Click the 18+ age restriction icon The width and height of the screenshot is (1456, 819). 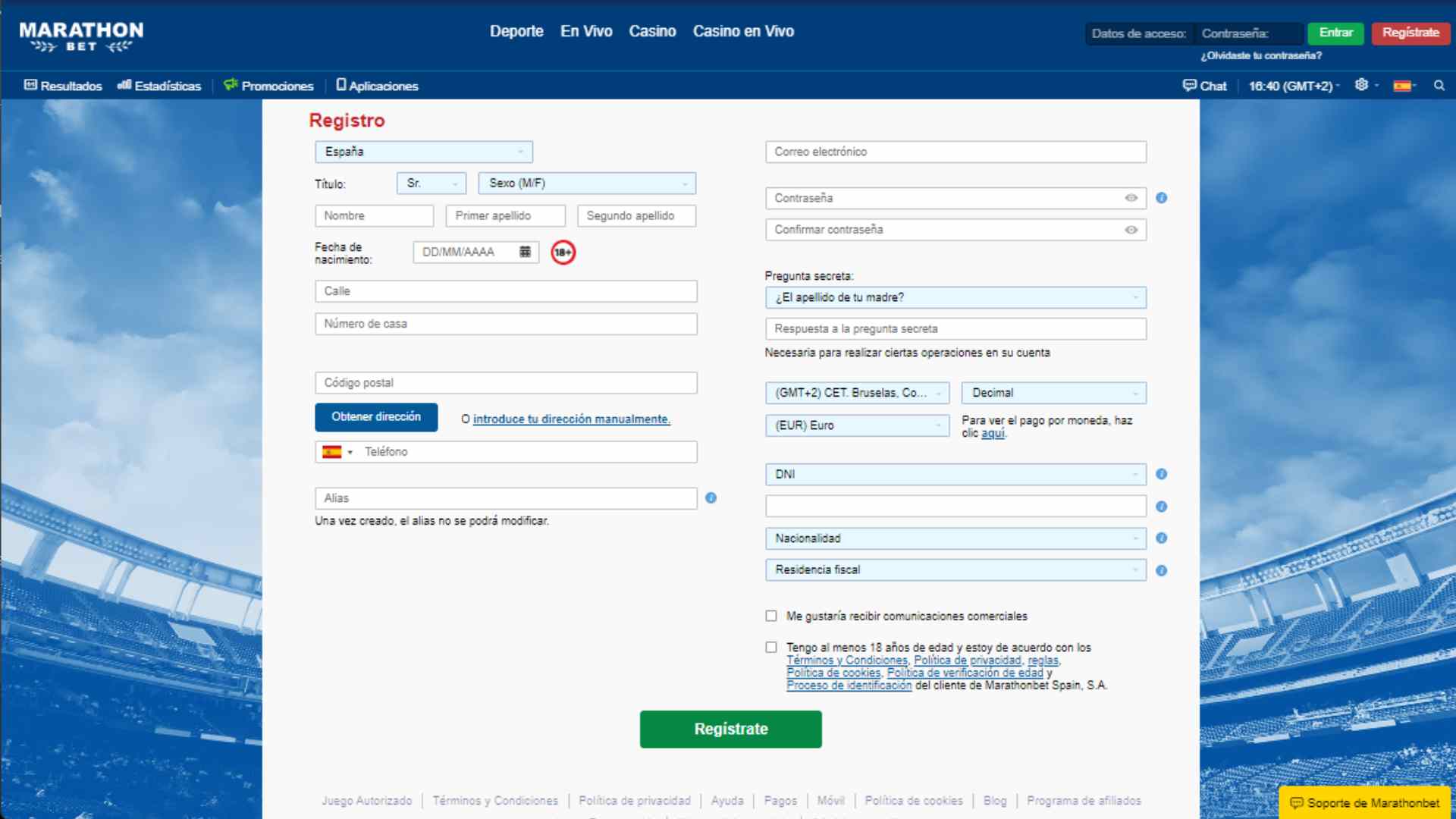563,253
